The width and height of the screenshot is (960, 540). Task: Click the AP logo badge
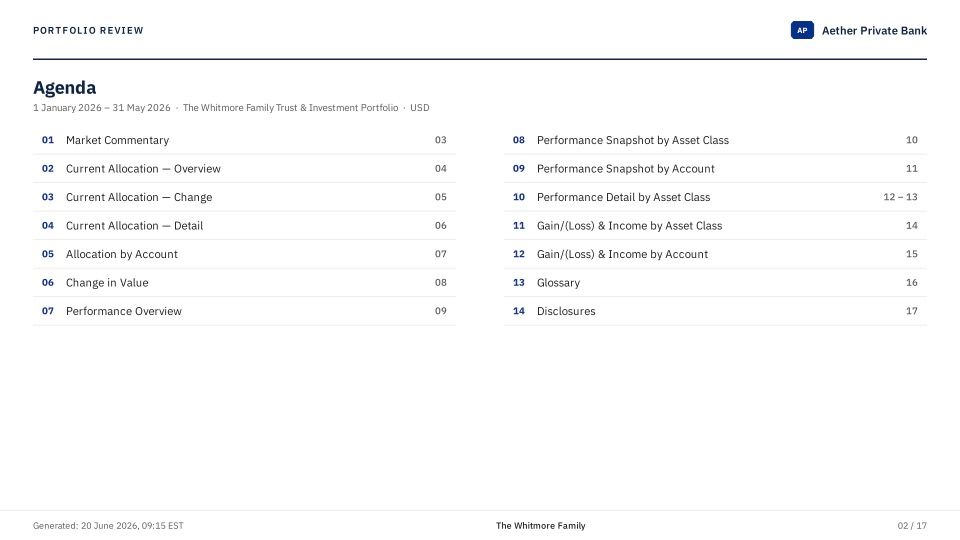click(x=802, y=30)
